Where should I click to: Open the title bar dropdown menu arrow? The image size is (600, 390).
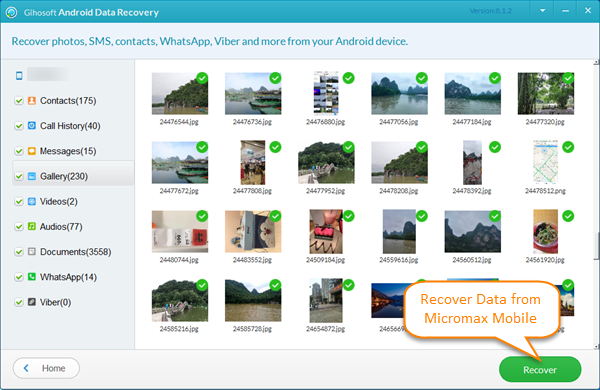tap(543, 11)
